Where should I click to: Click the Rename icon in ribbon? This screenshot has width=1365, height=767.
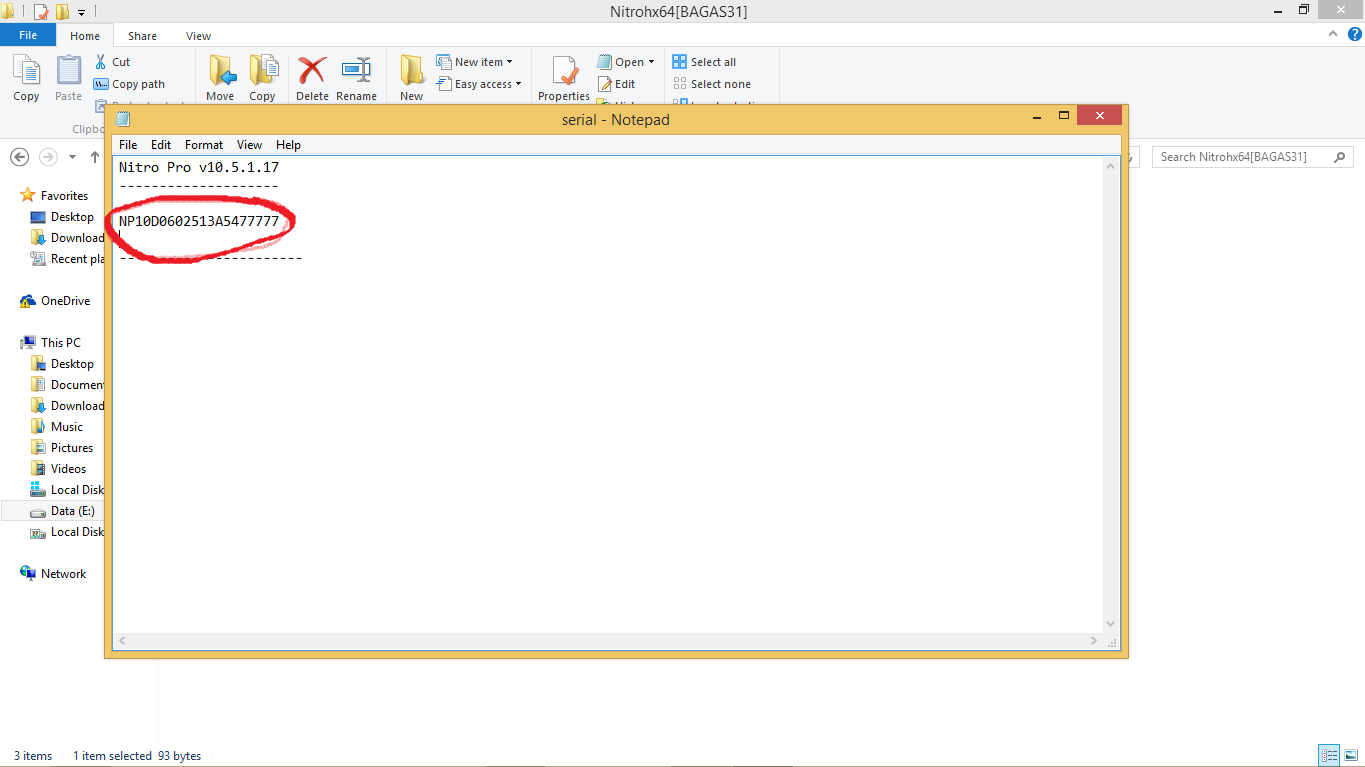pyautogui.click(x=356, y=70)
